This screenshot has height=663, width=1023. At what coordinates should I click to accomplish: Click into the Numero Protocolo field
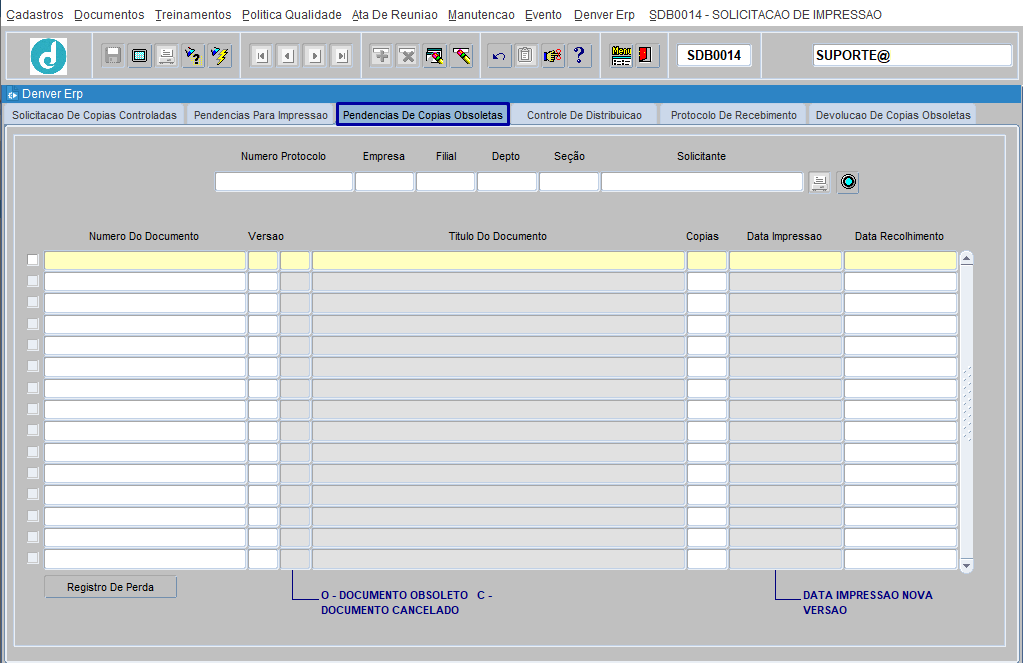[x=284, y=181]
